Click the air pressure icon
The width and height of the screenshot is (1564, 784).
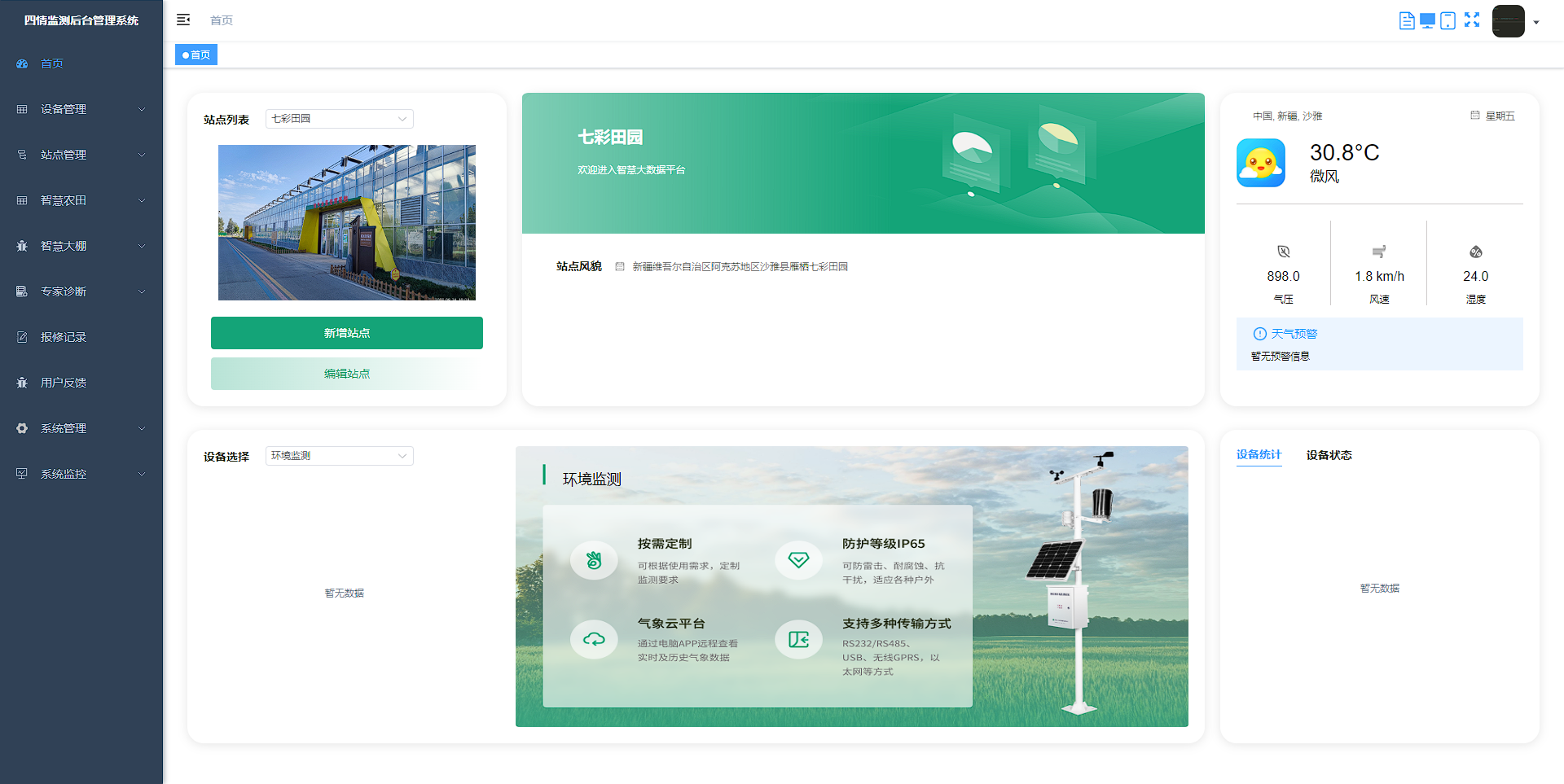(x=1283, y=252)
